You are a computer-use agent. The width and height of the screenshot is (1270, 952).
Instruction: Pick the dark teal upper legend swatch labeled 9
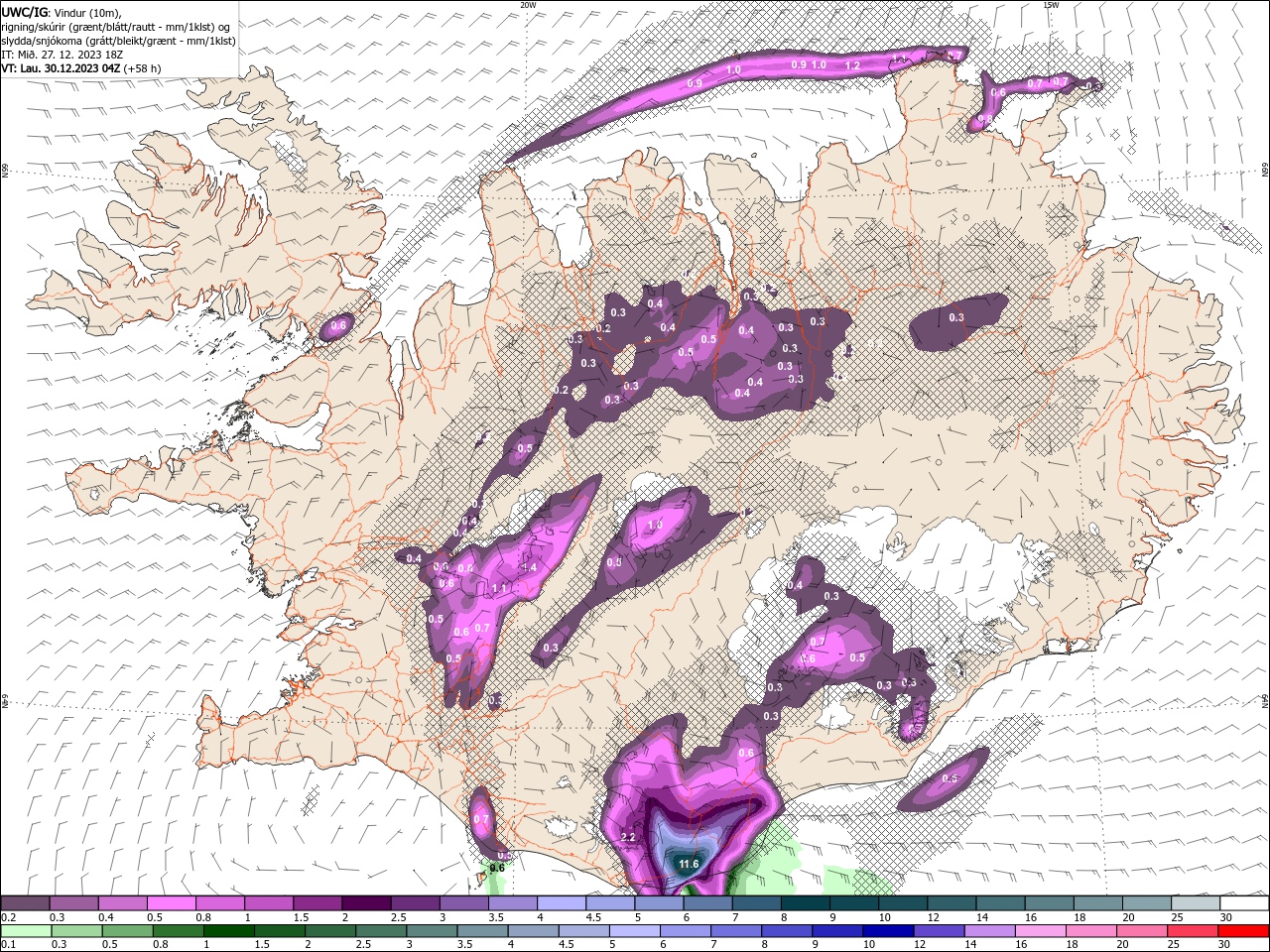click(854, 903)
